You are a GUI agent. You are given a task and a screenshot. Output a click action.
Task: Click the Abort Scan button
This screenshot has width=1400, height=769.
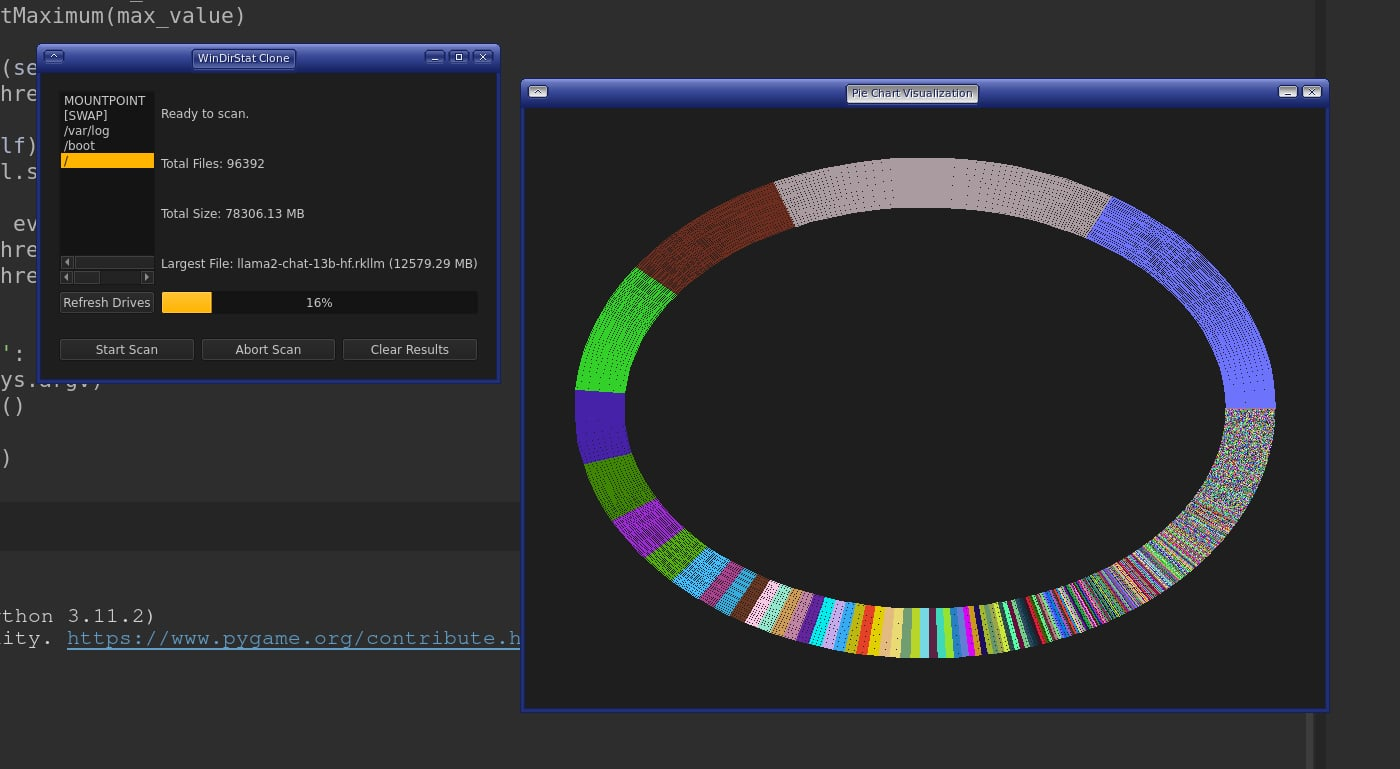[268, 349]
